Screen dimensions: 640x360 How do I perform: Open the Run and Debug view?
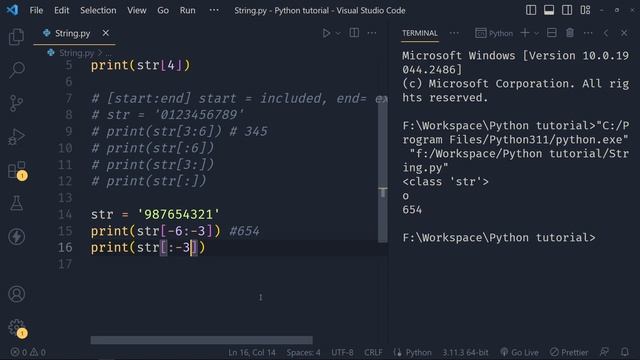16,137
